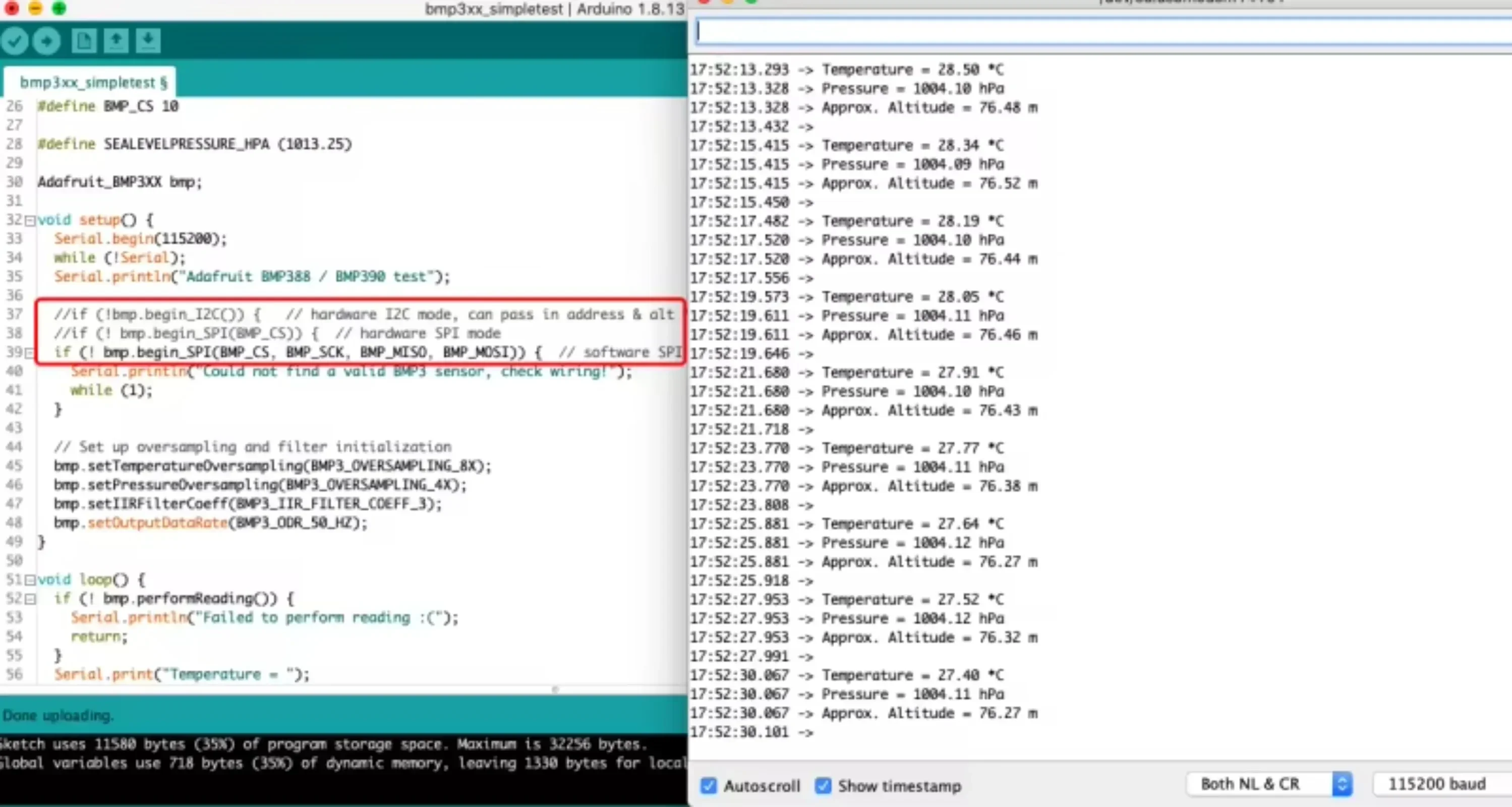Open the Both NL & CR dropdown
The width and height of the screenshot is (1512, 807).
click(x=1269, y=784)
